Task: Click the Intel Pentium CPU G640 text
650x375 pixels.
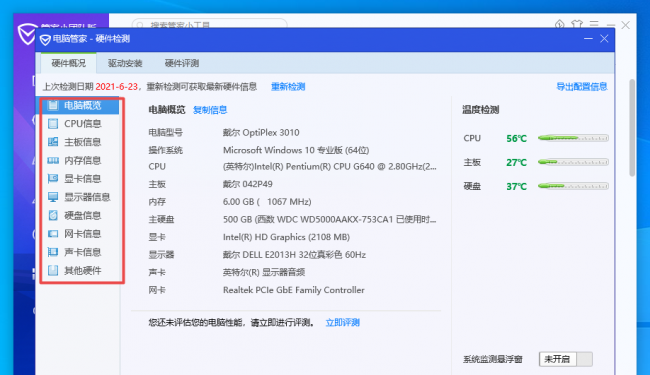Action: (330, 167)
